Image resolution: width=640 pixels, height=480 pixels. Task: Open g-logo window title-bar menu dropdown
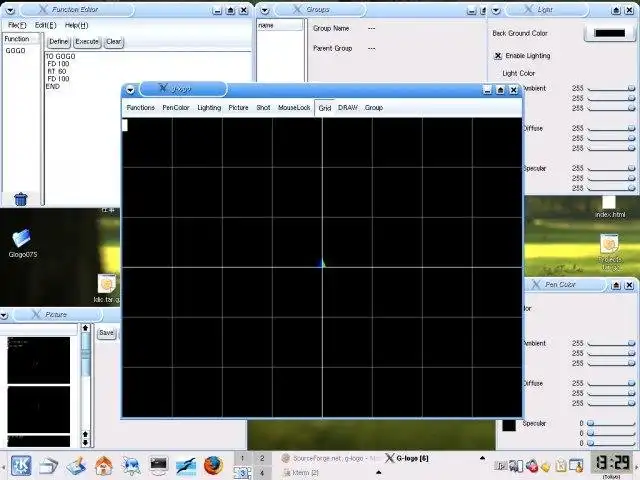click(x=130, y=90)
